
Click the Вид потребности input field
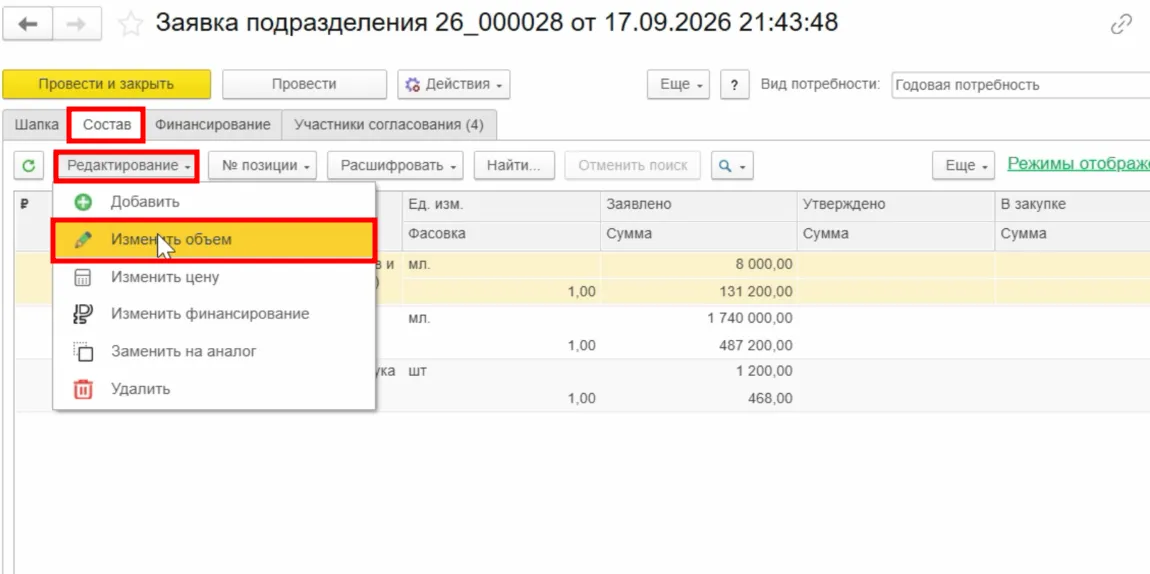pyautogui.click(x=1020, y=85)
